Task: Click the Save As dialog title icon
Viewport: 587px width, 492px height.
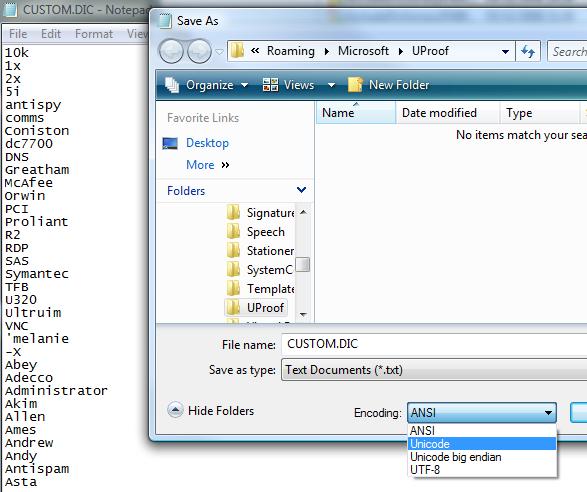Action: pyautogui.click(x=165, y=21)
